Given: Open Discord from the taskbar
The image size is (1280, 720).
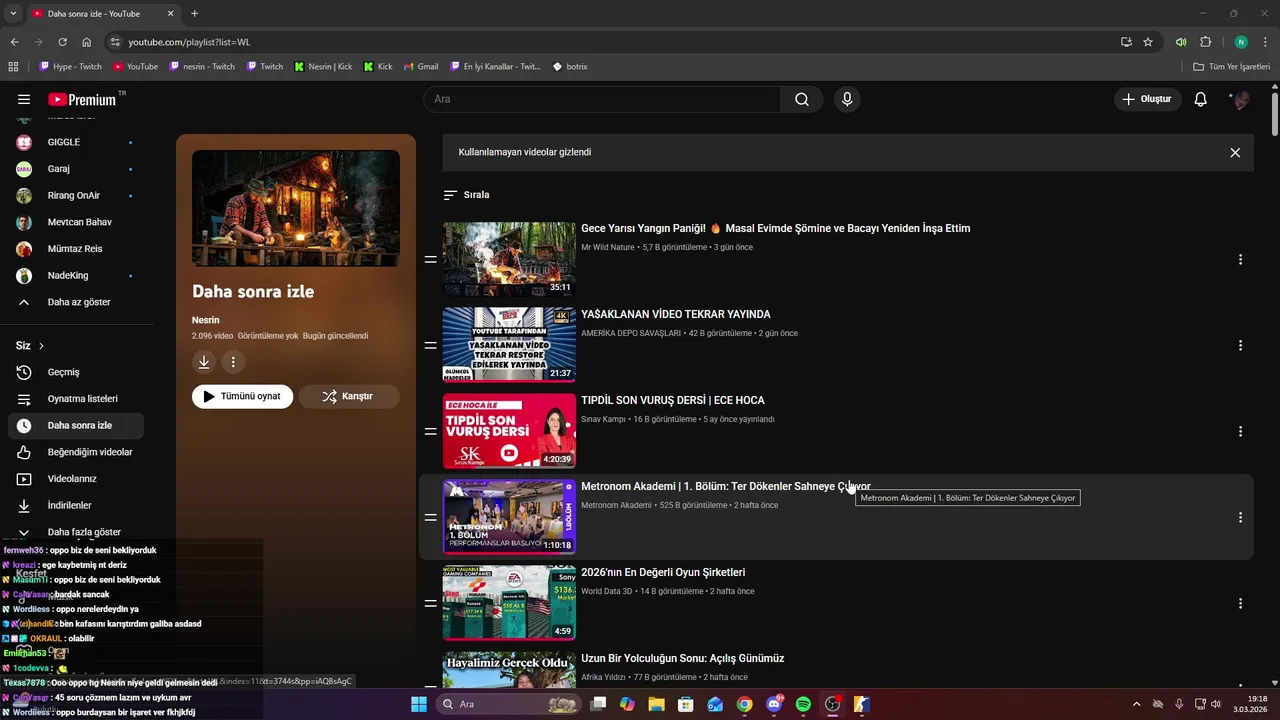Looking at the screenshot, I should (774, 704).
